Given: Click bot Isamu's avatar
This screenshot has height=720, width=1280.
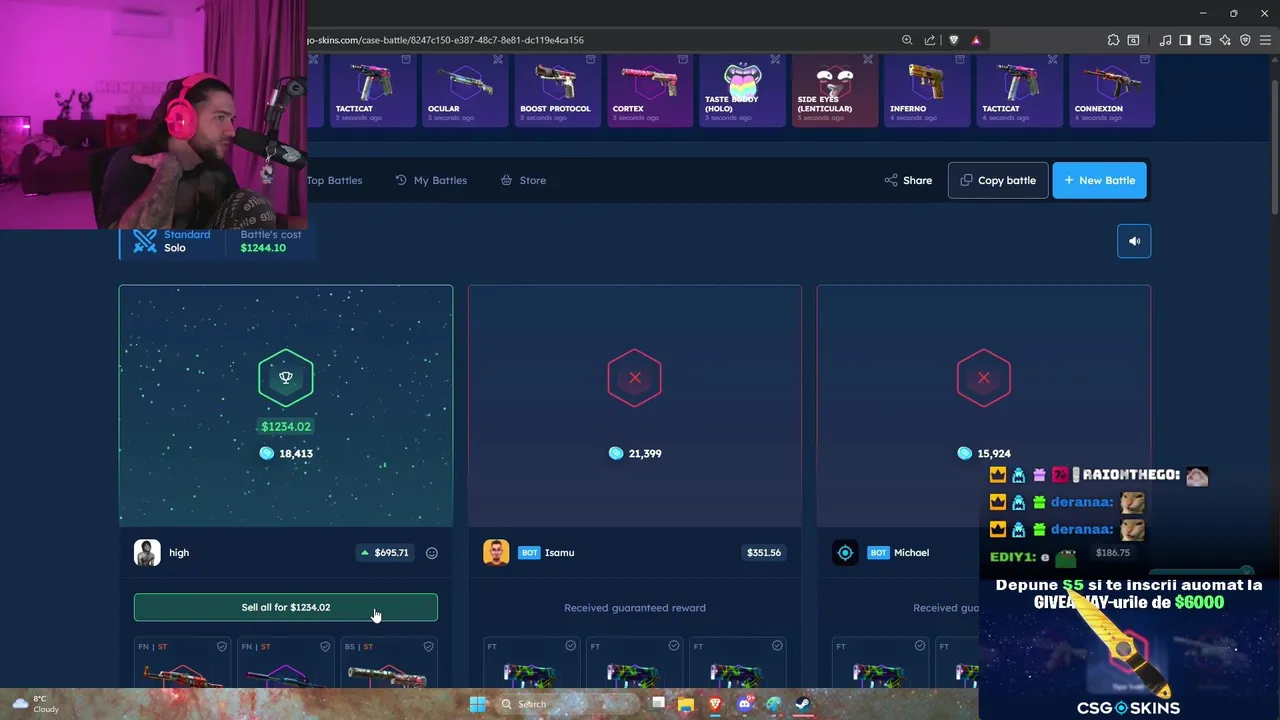Looking at the screenshot, I should coord(496,553).
